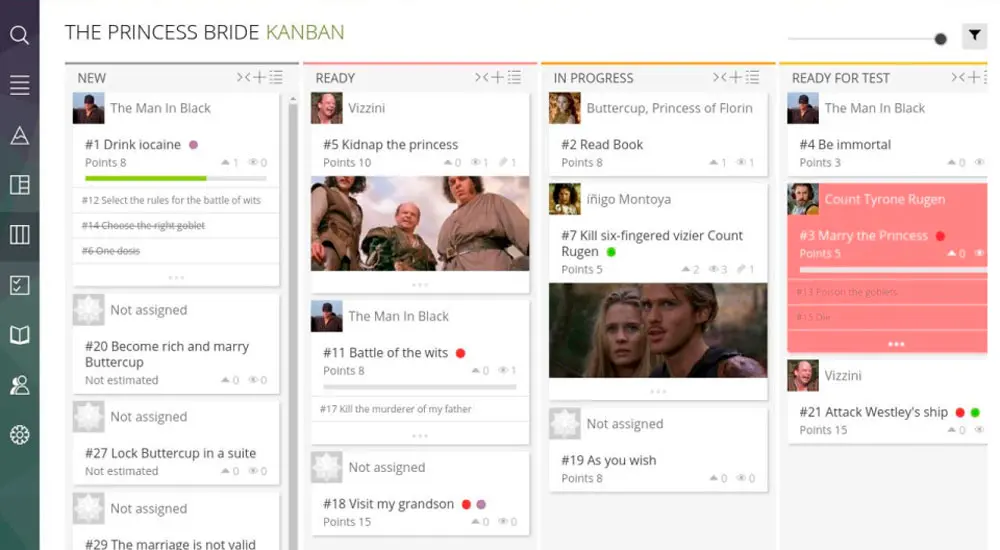
Task: Go to Backlog via the sidebar icon
Action: tap(19, 185)
